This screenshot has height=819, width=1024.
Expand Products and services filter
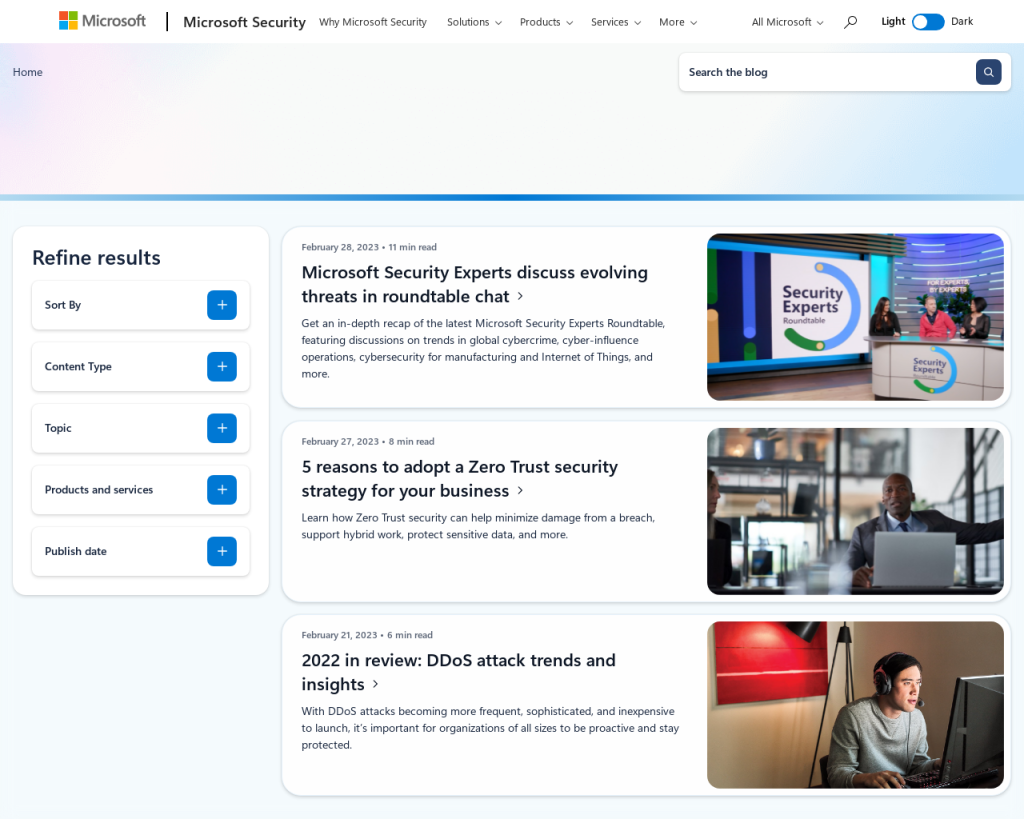pos(221,489)
